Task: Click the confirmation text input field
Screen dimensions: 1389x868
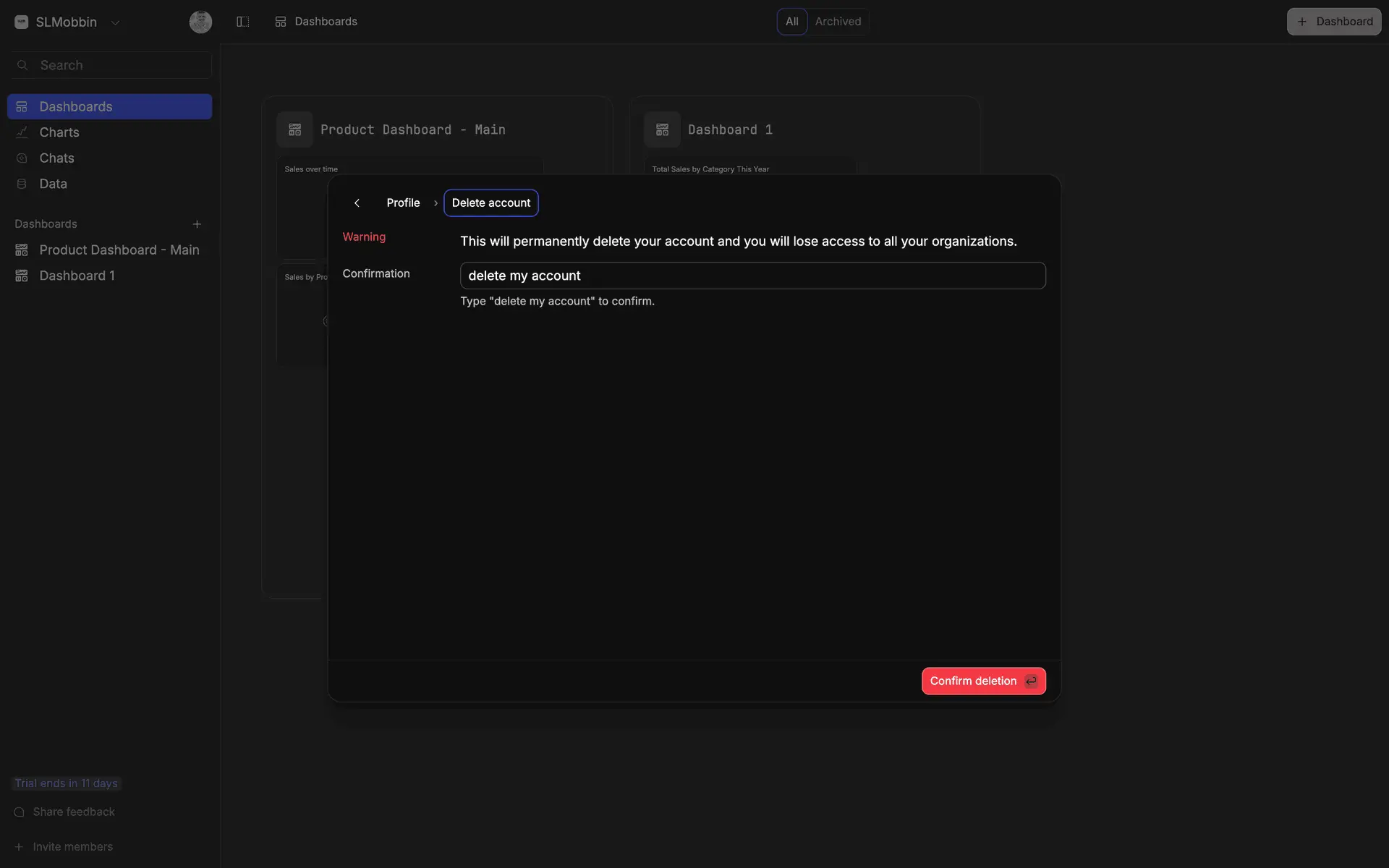Action: pyautogui.click(x=752, y=276)
